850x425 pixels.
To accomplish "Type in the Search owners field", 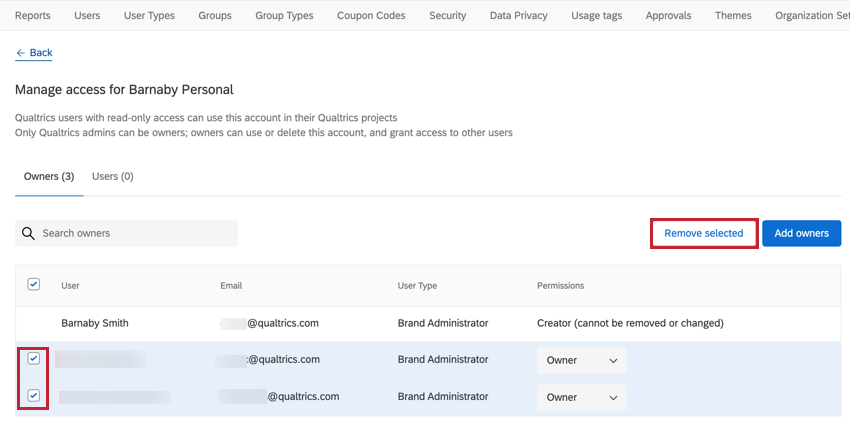I will pos(135,233).
